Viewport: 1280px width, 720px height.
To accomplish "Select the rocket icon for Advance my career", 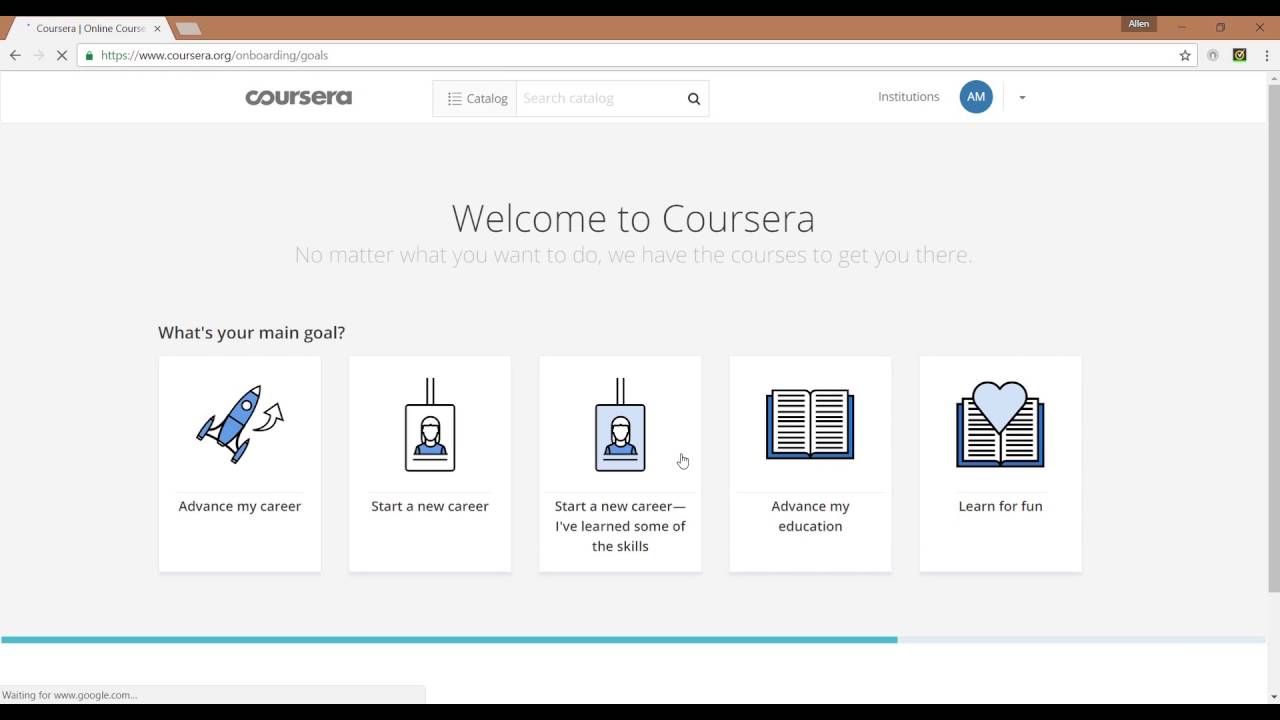I will (239, 423).
